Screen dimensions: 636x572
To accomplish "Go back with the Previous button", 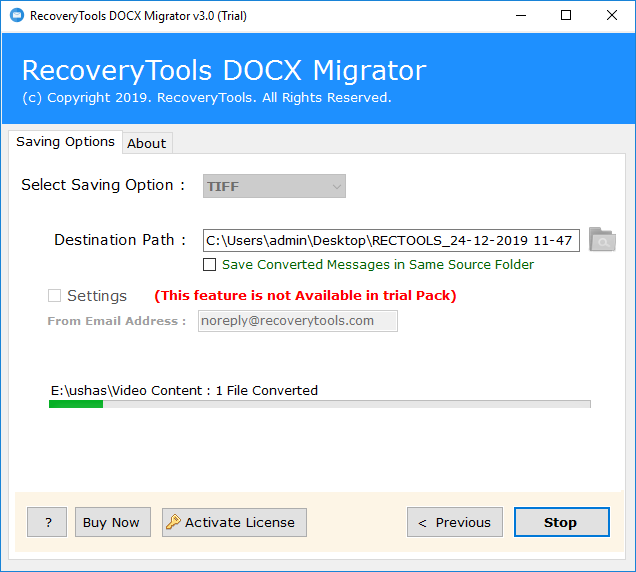I will tap(455, 522).
